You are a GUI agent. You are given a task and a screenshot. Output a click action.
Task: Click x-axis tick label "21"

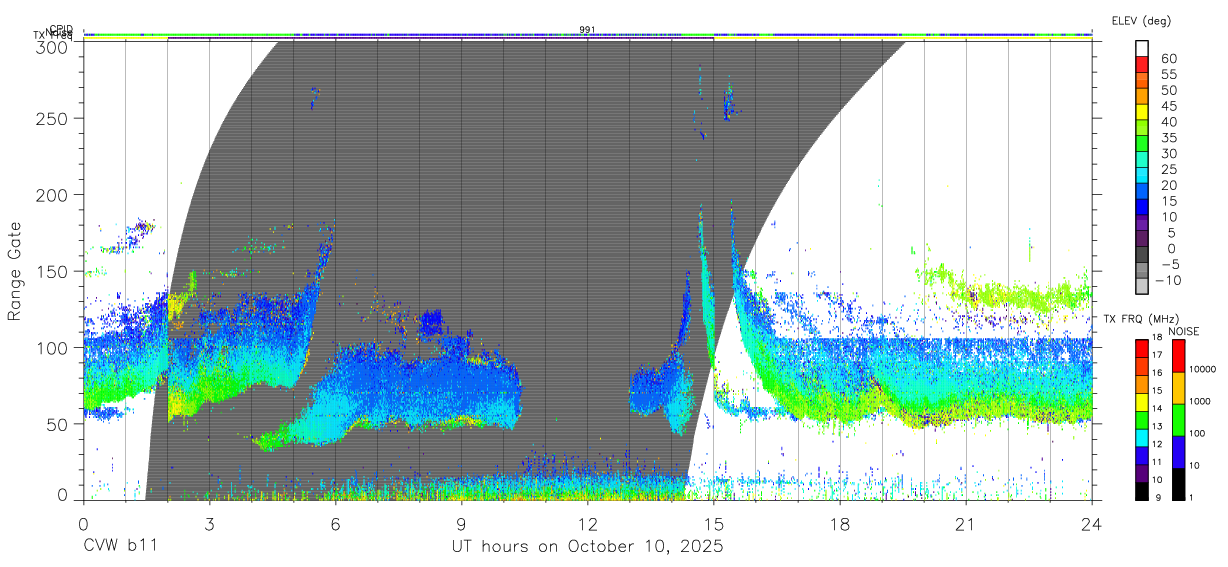[x=966, y=524]
